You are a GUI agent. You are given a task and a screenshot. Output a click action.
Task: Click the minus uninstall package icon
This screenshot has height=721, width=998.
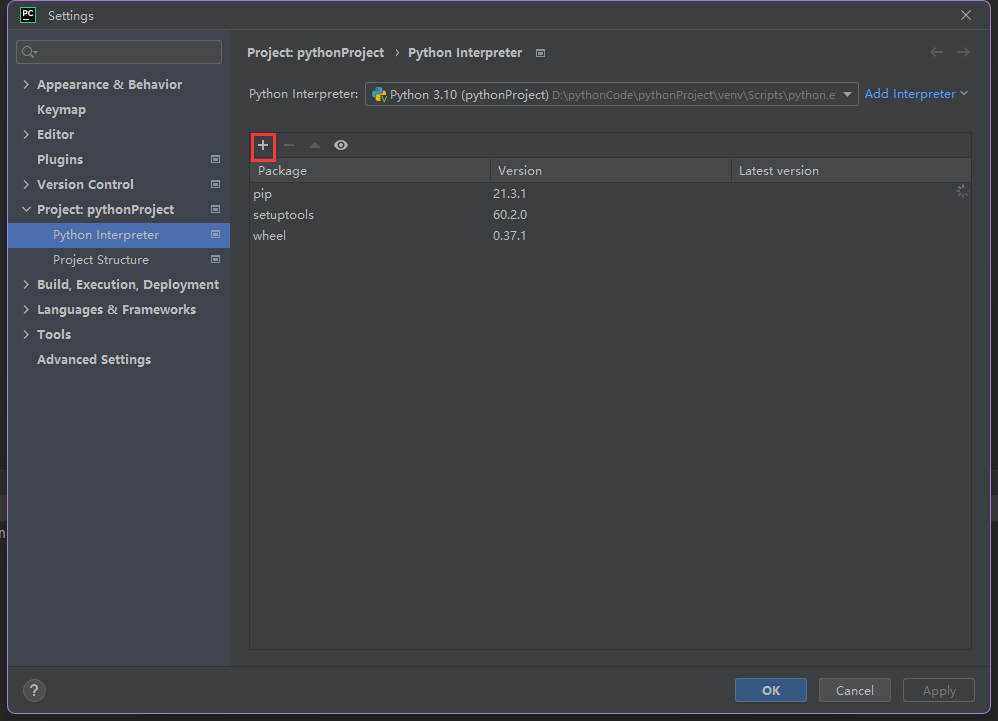[x=289, y=145]
